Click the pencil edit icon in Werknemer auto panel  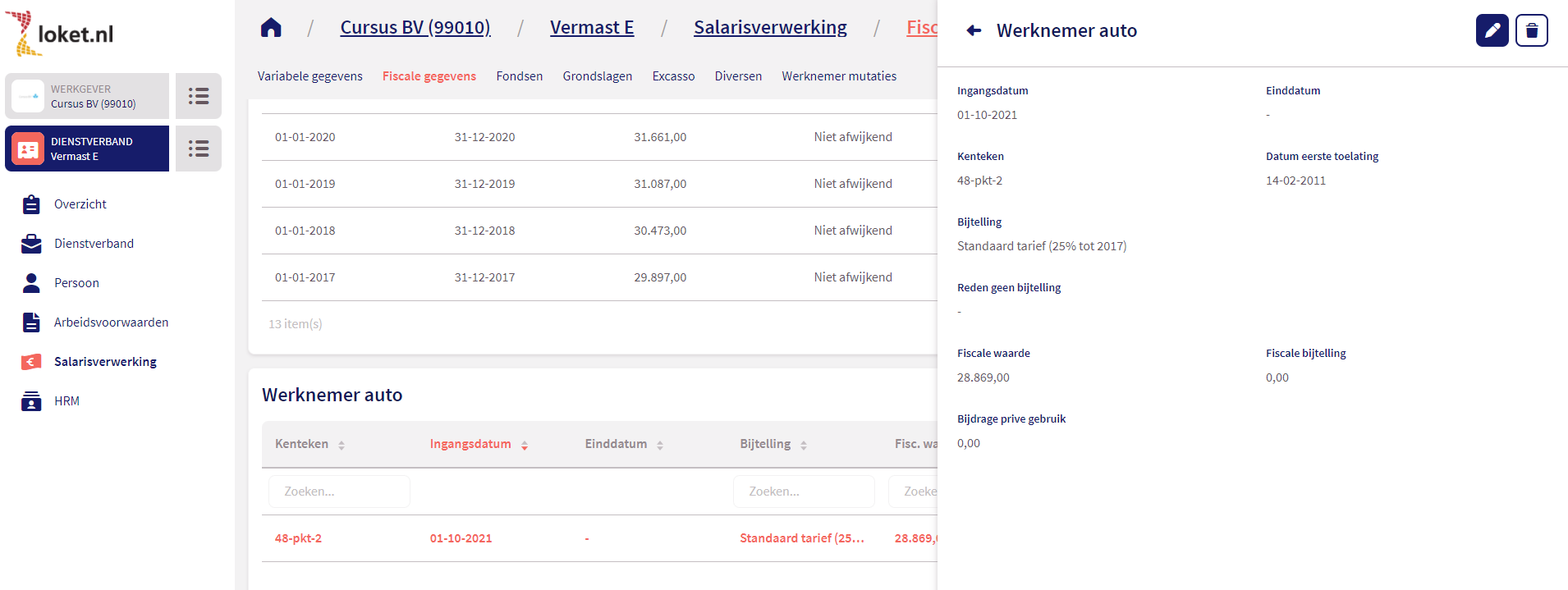[x=1492, y=30]
